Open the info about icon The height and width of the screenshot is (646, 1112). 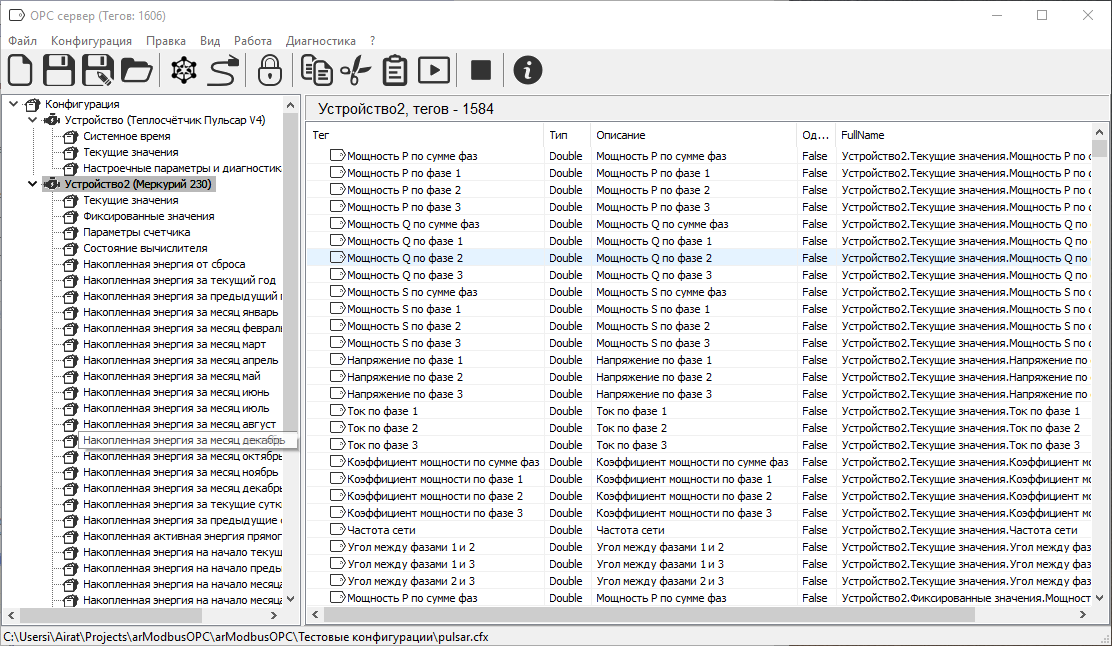(x=527, y=70)
